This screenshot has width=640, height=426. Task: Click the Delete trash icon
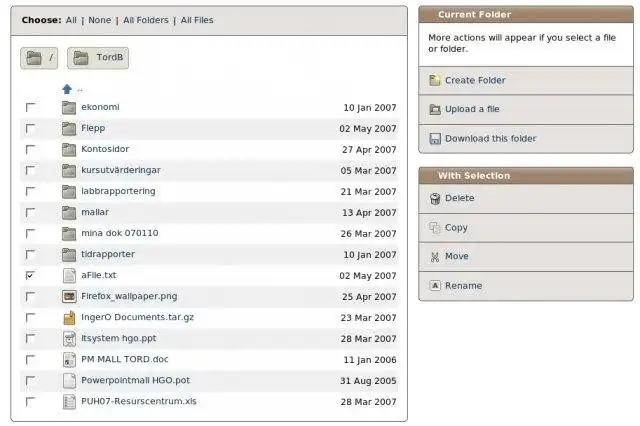[435, 199]
